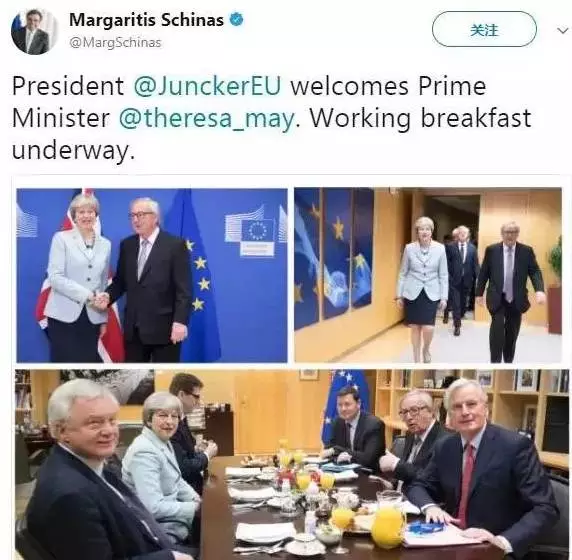Open the handshake photo thumbnail

point(152,275)
